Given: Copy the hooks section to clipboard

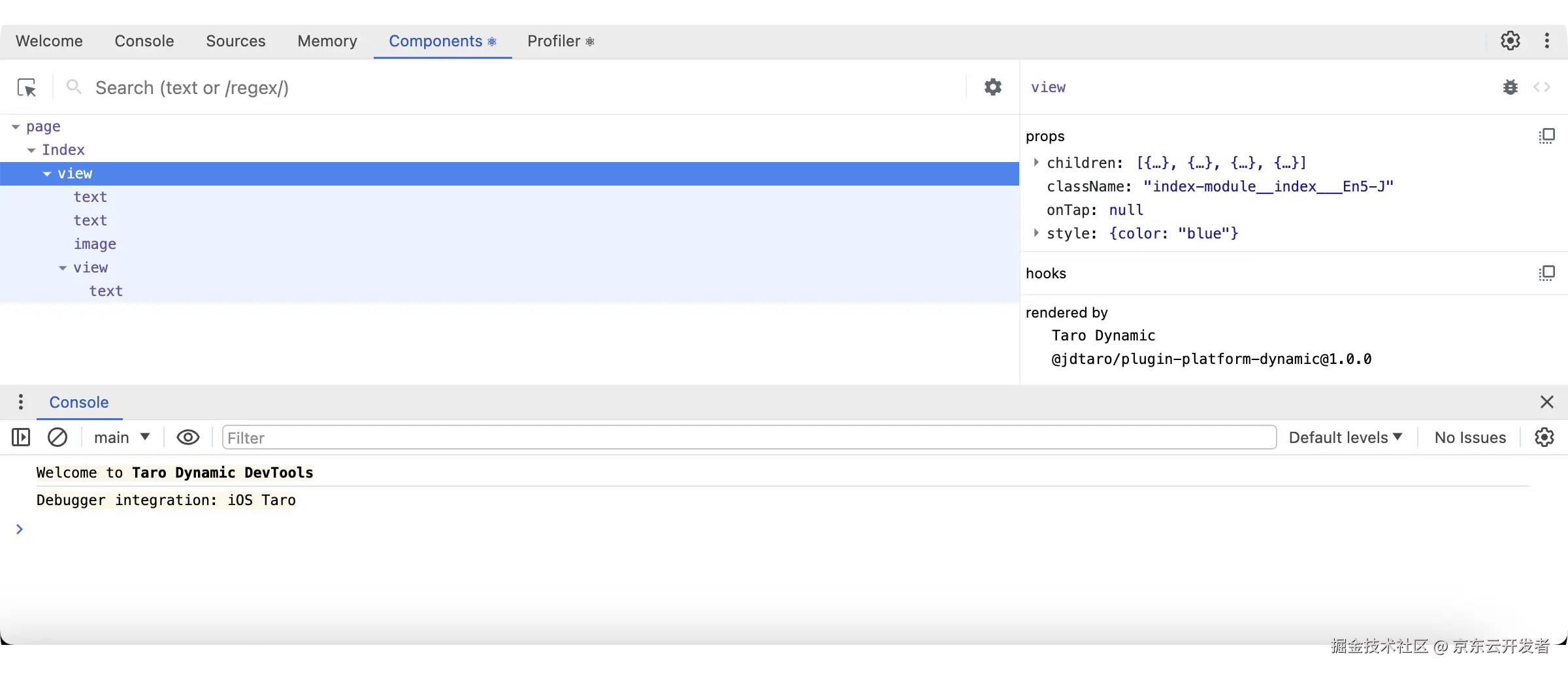Looking at the screenshot, I should tap(1547, 272).
